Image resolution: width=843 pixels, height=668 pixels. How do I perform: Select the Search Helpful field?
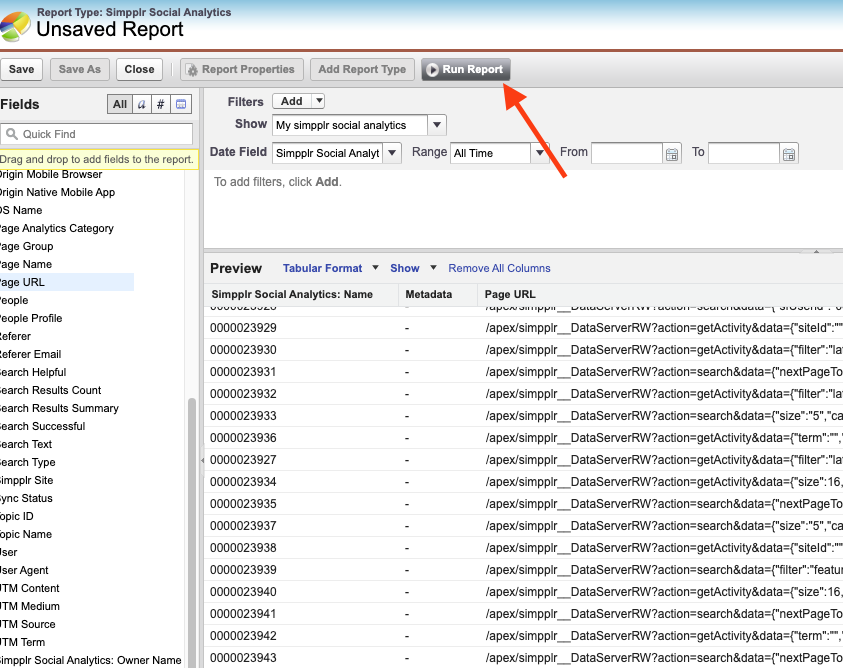[x=33, y=372]
